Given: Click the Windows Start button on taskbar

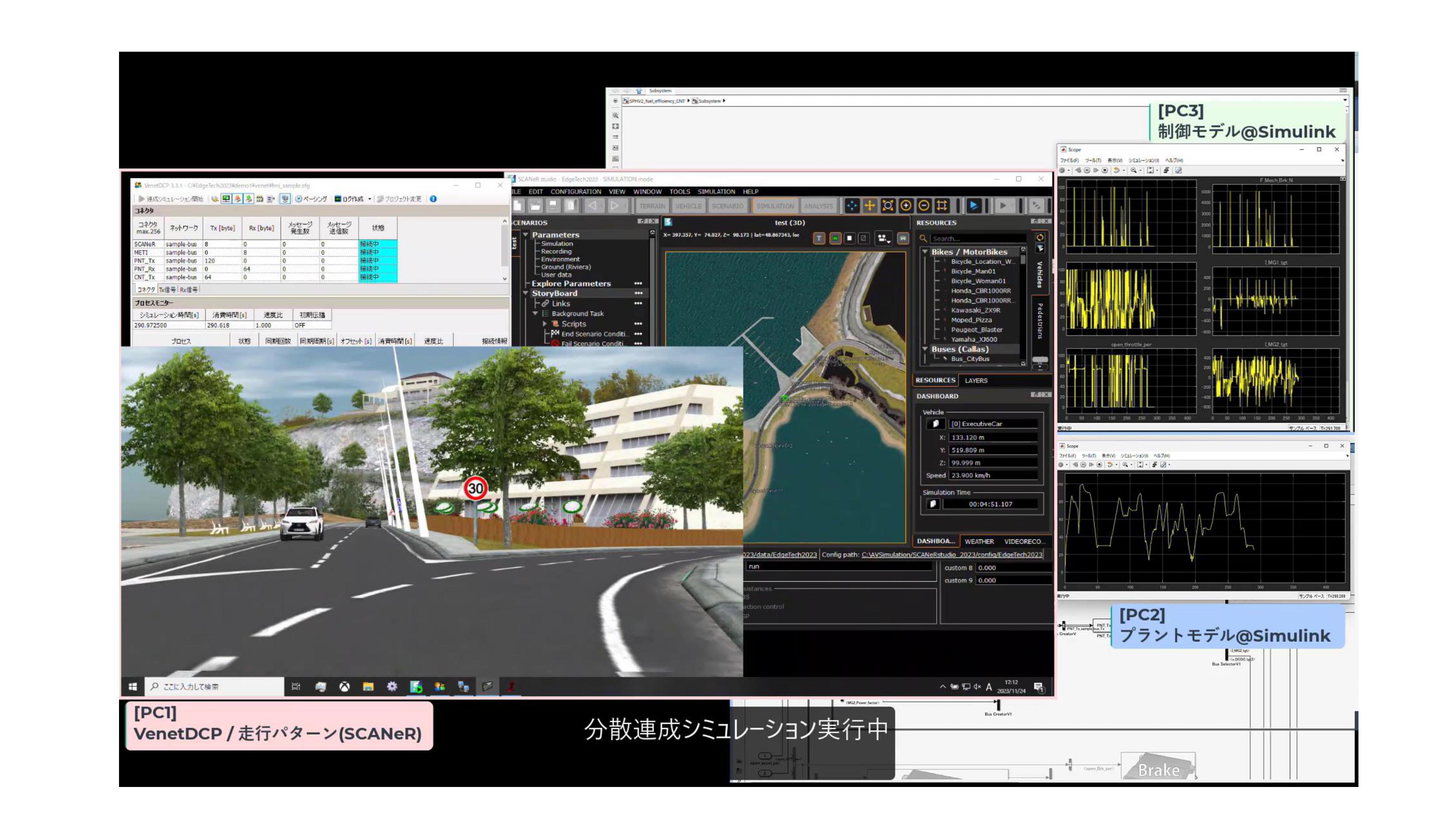Looking at the screenshot, I should [133, 687].
